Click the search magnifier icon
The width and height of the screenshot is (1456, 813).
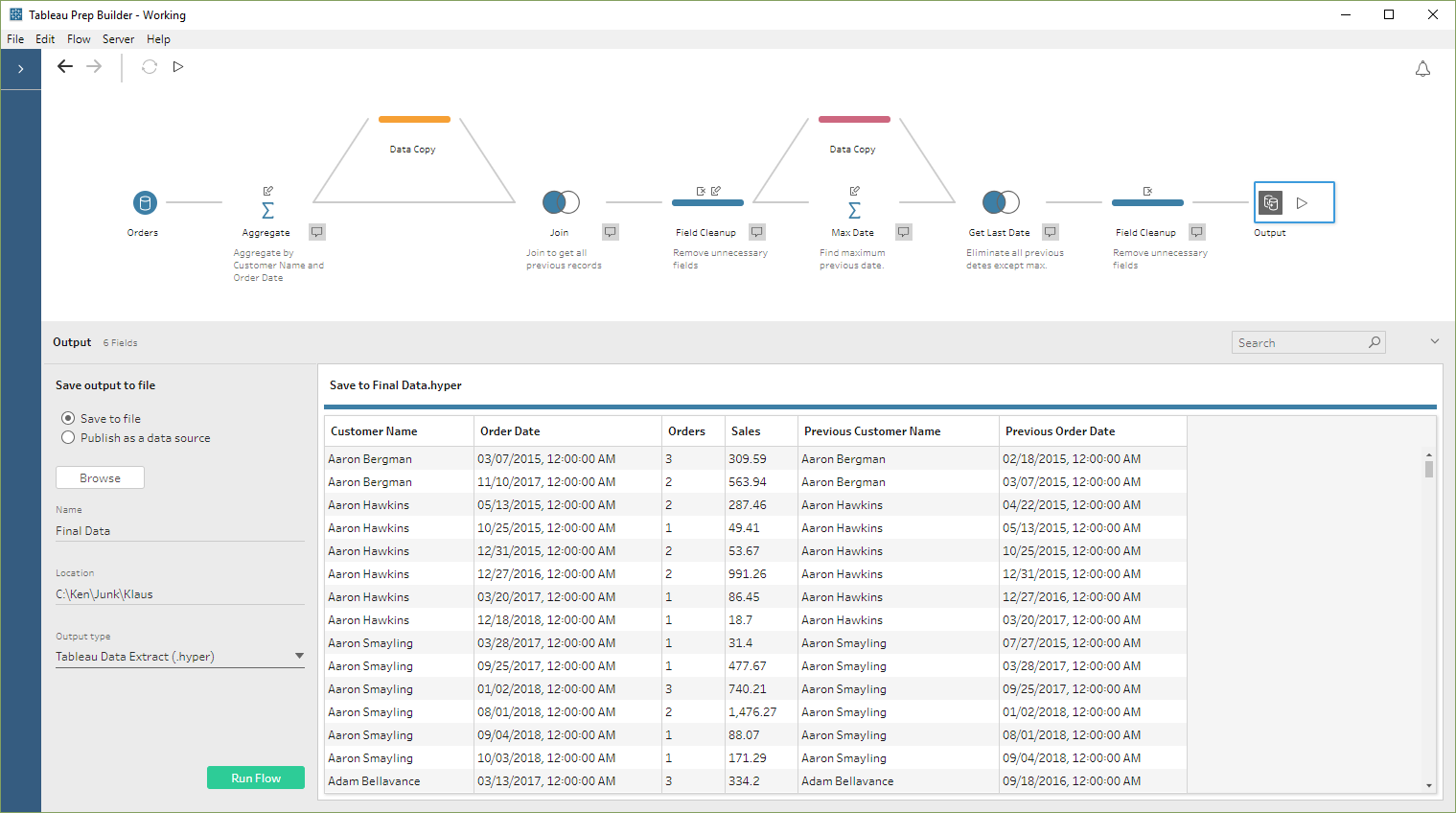[x=1375, y=342]
